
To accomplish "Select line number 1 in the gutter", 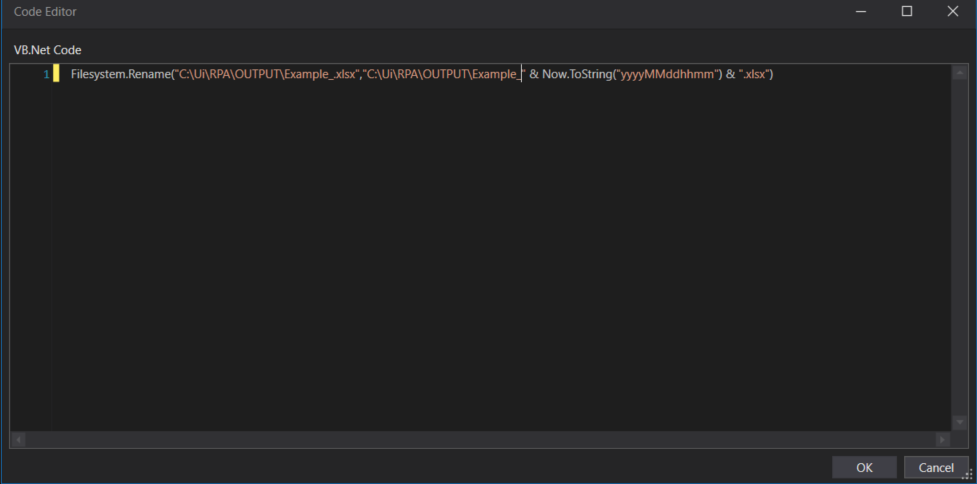I will tap(46, 75).
